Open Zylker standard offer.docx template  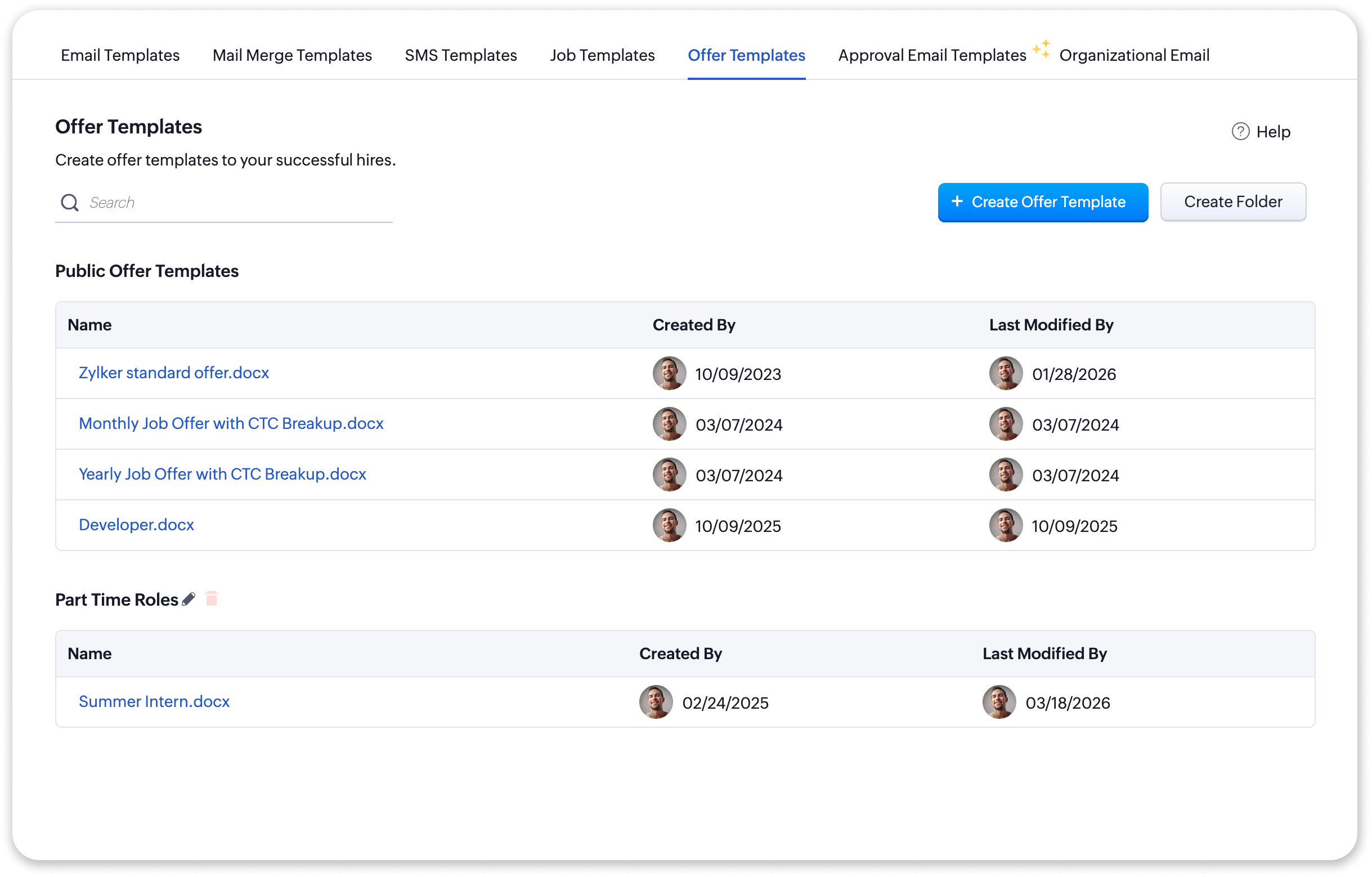[x=174, y=373]
